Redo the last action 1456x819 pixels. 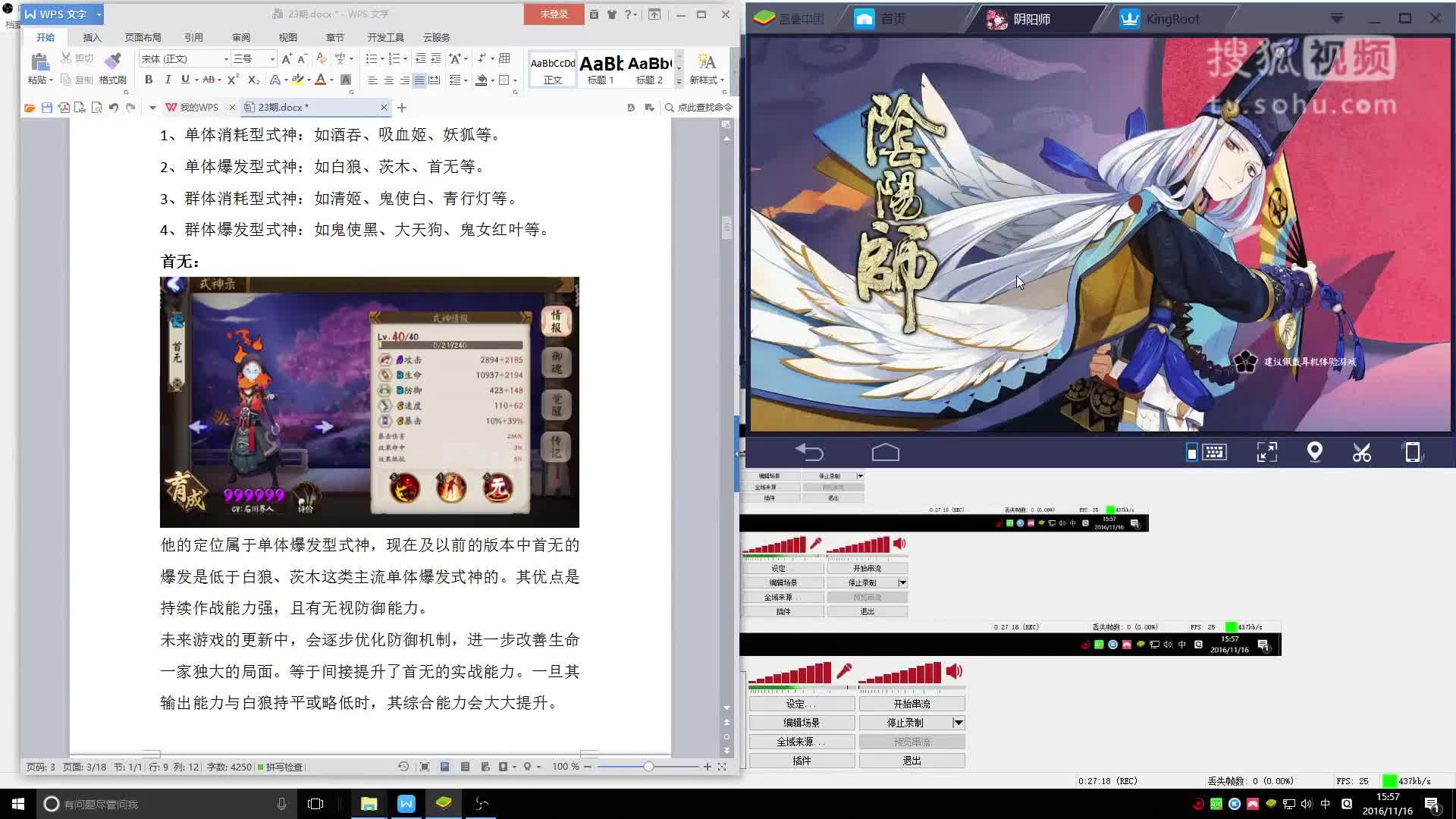click(130, 108)
